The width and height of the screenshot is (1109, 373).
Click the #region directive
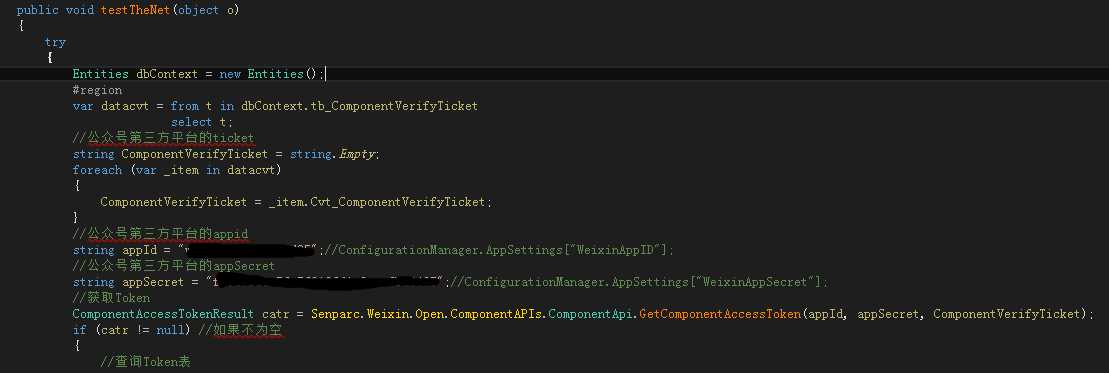(97, 90)
